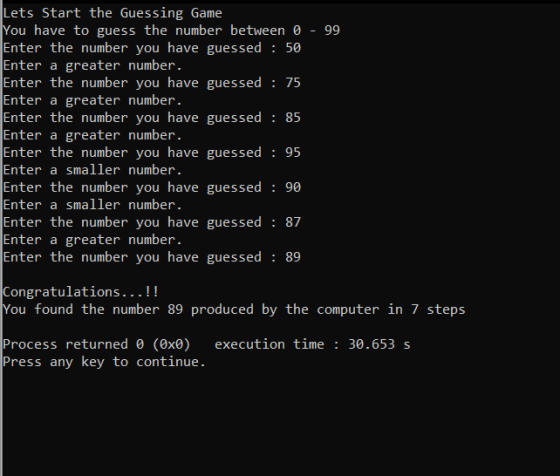Click the number 89 in the result sentence

175,309
